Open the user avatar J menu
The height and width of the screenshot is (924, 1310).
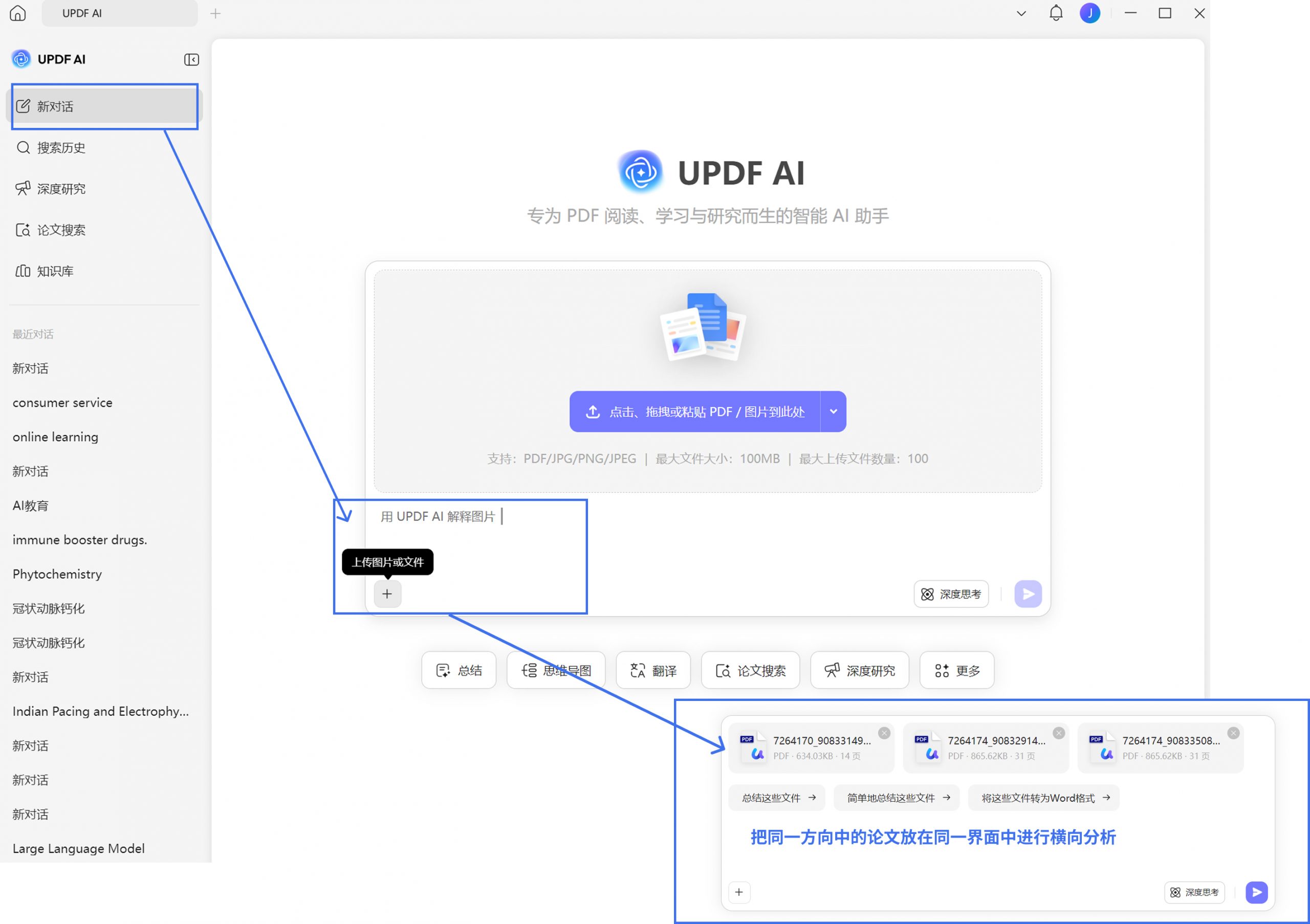(x=1090, y=13)
